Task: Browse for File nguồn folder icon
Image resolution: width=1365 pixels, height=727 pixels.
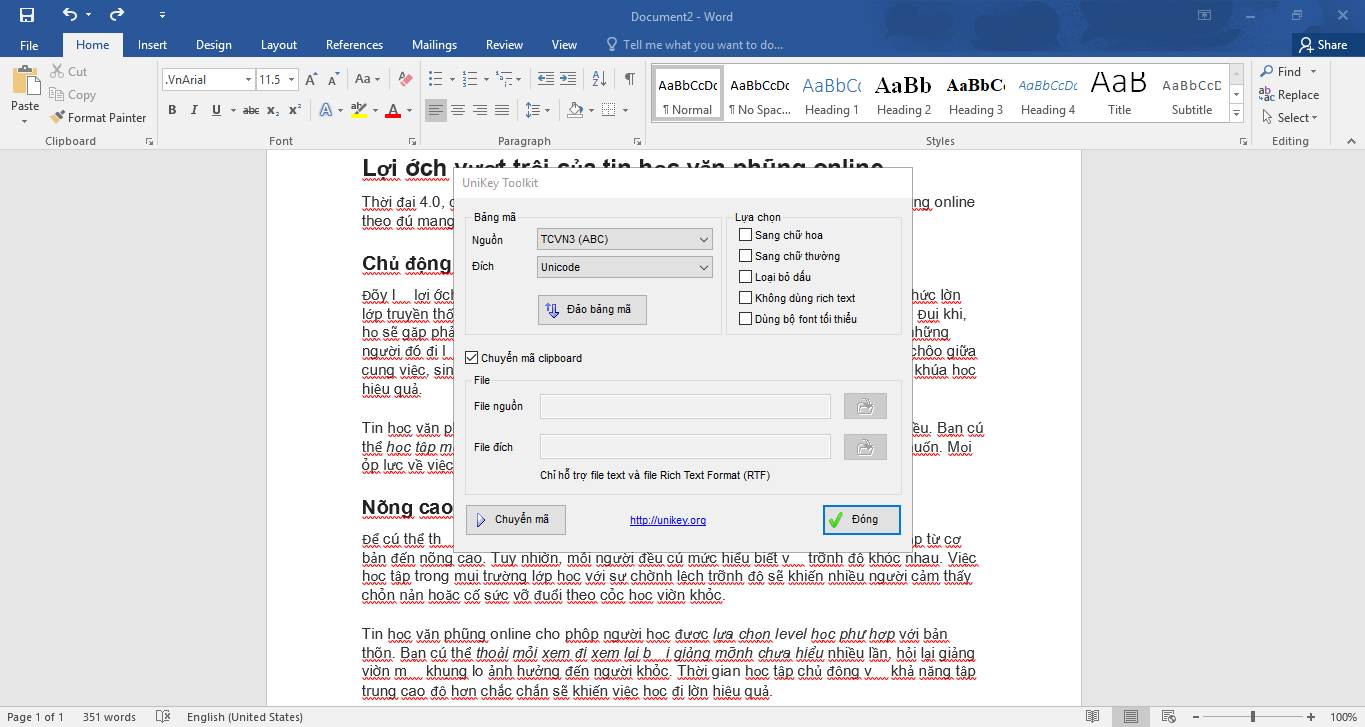Action: point(865,406)
